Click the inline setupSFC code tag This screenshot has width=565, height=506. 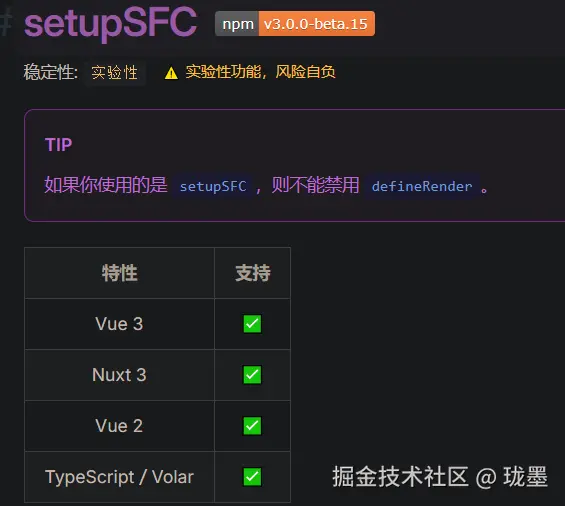pos(213,186)
